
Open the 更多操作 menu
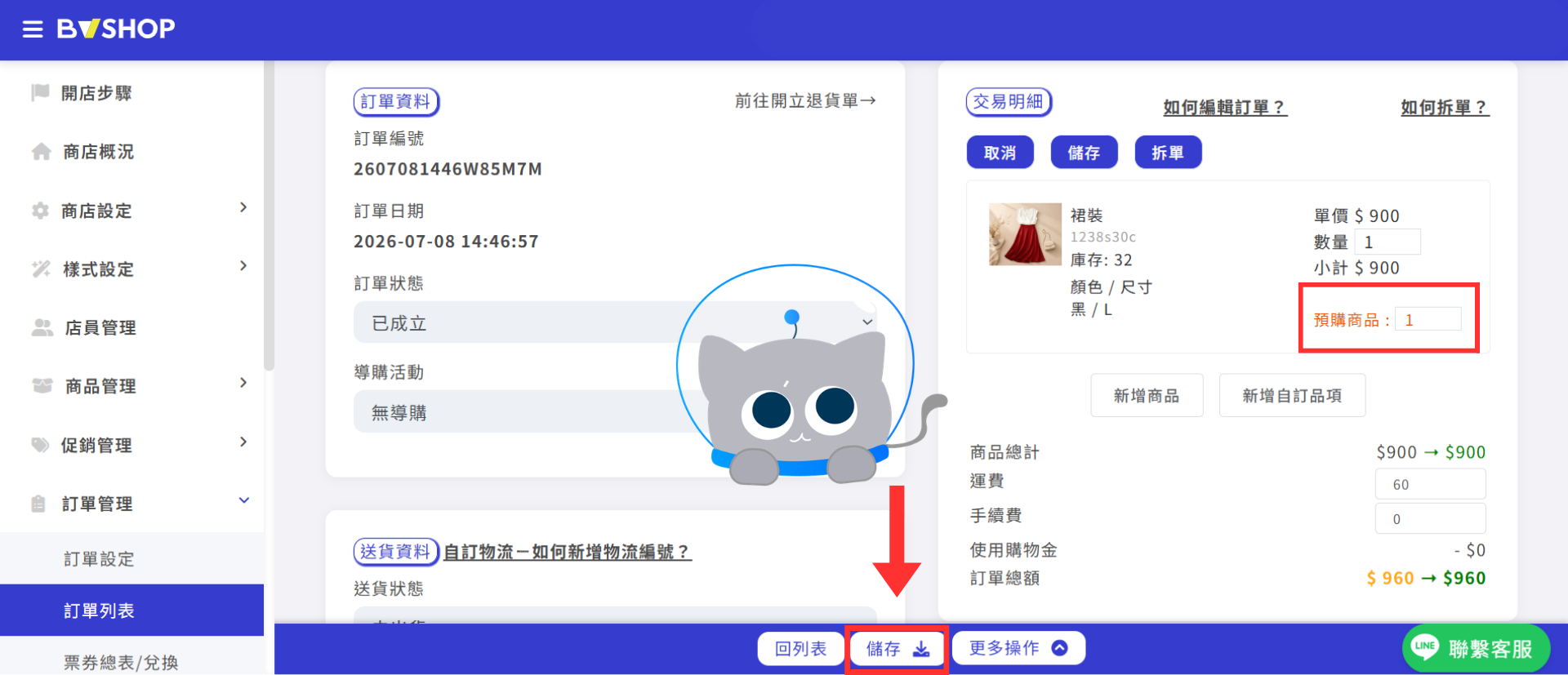coord(1018,648)
